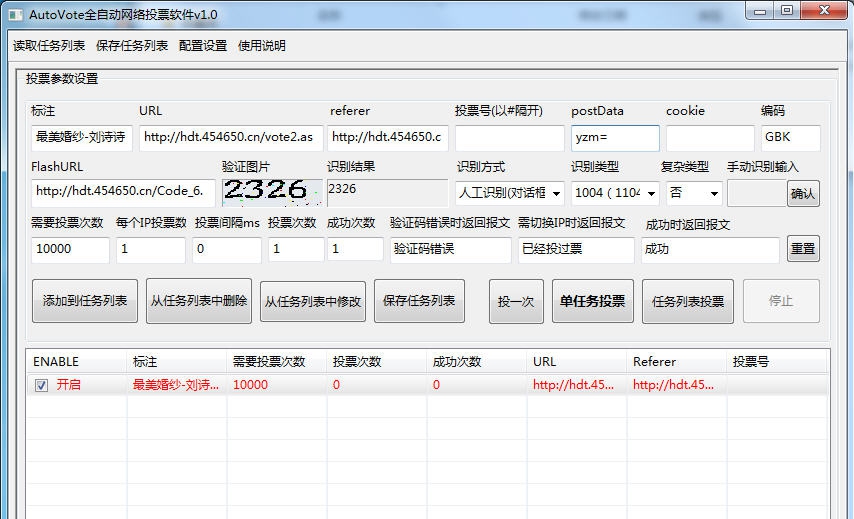
Task: Click the red 开启 text in task row
Action: pyautogui.click(x=69, y=385)
